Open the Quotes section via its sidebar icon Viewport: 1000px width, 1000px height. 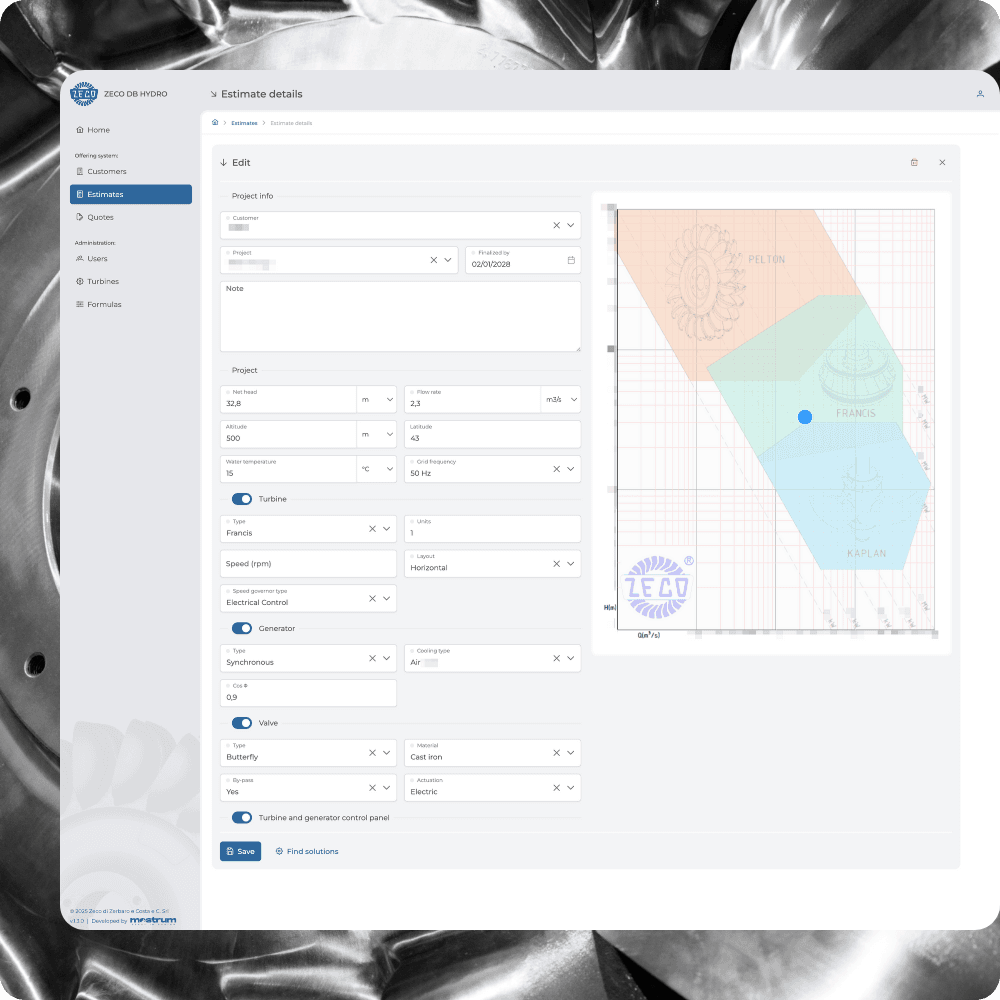[x=80, y=217]
